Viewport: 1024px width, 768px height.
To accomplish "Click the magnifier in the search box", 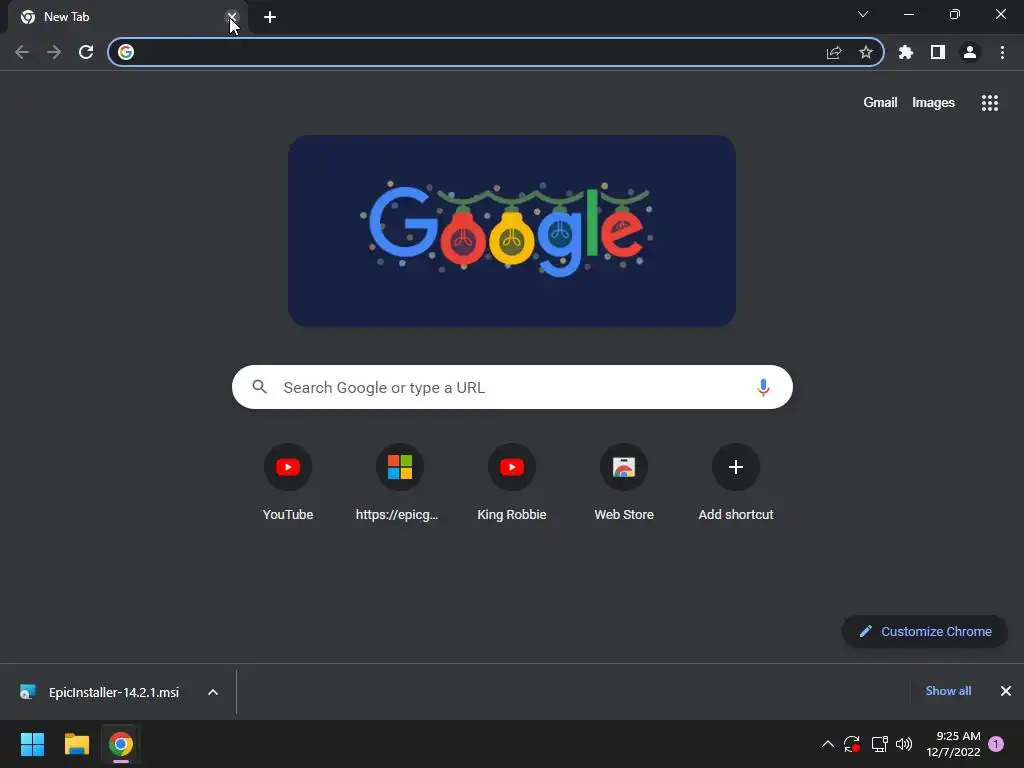I will click(259, 387).
